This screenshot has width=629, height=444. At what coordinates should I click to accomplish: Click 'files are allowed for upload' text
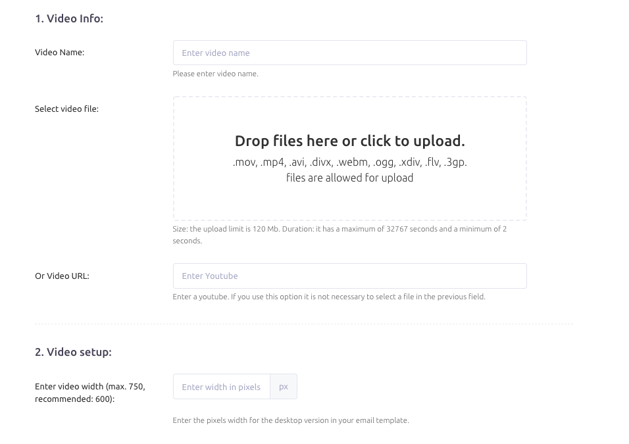349,178
